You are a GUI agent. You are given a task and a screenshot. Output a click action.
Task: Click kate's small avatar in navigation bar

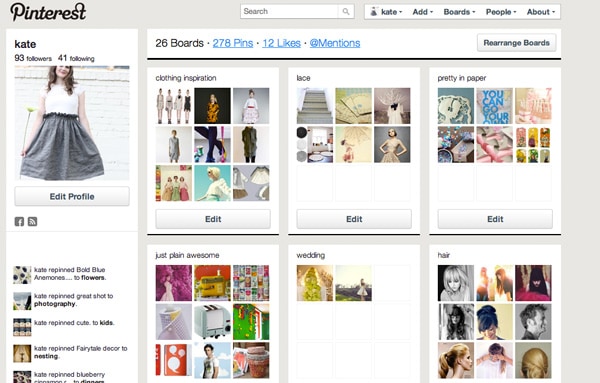click(x=374, y=11)
